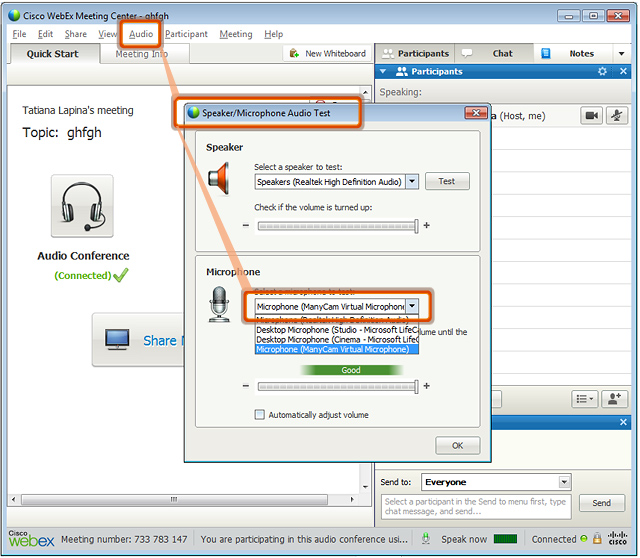Select highlighted ManyCam Virtual Microphone option
The height and width of the screenshot is (558, 640).
337,349
